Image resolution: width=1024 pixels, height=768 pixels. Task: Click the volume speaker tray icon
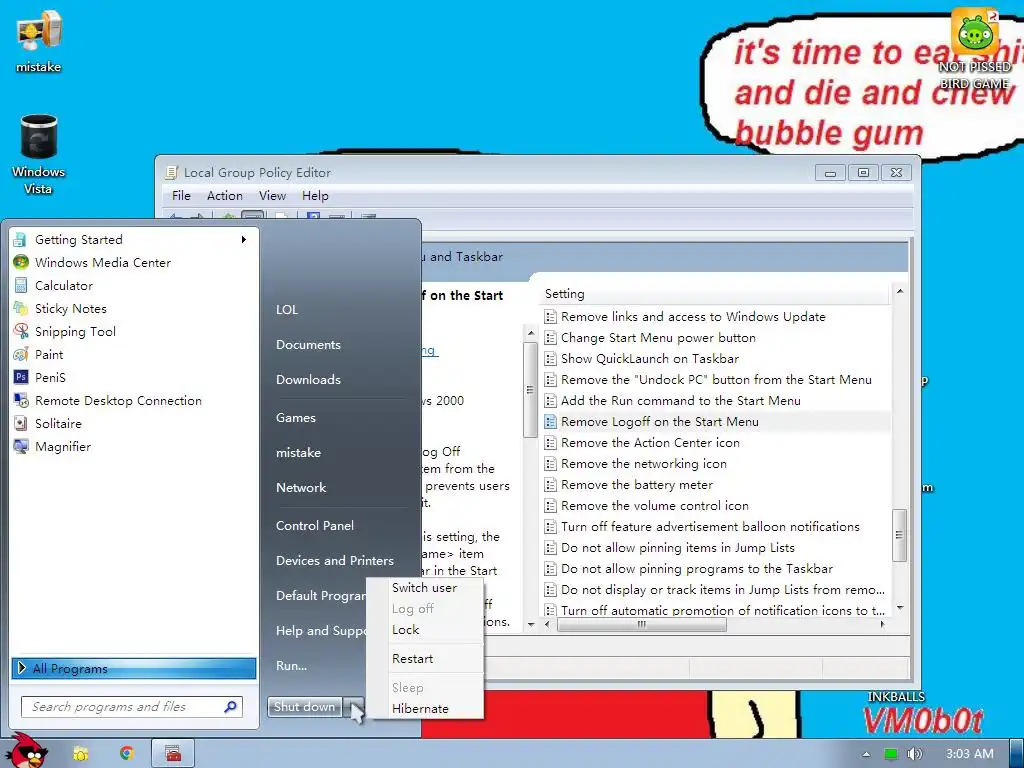tap(914, 754)
